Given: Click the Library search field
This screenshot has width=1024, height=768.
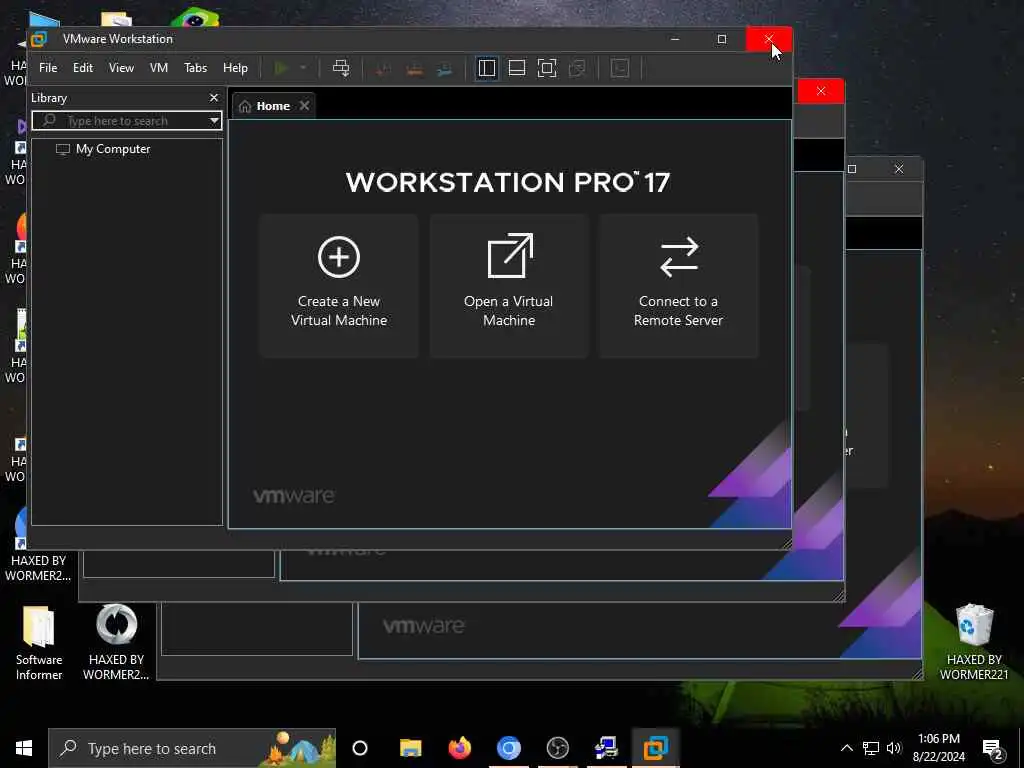Looking at the screenshot, I should (x=127, y=121).
